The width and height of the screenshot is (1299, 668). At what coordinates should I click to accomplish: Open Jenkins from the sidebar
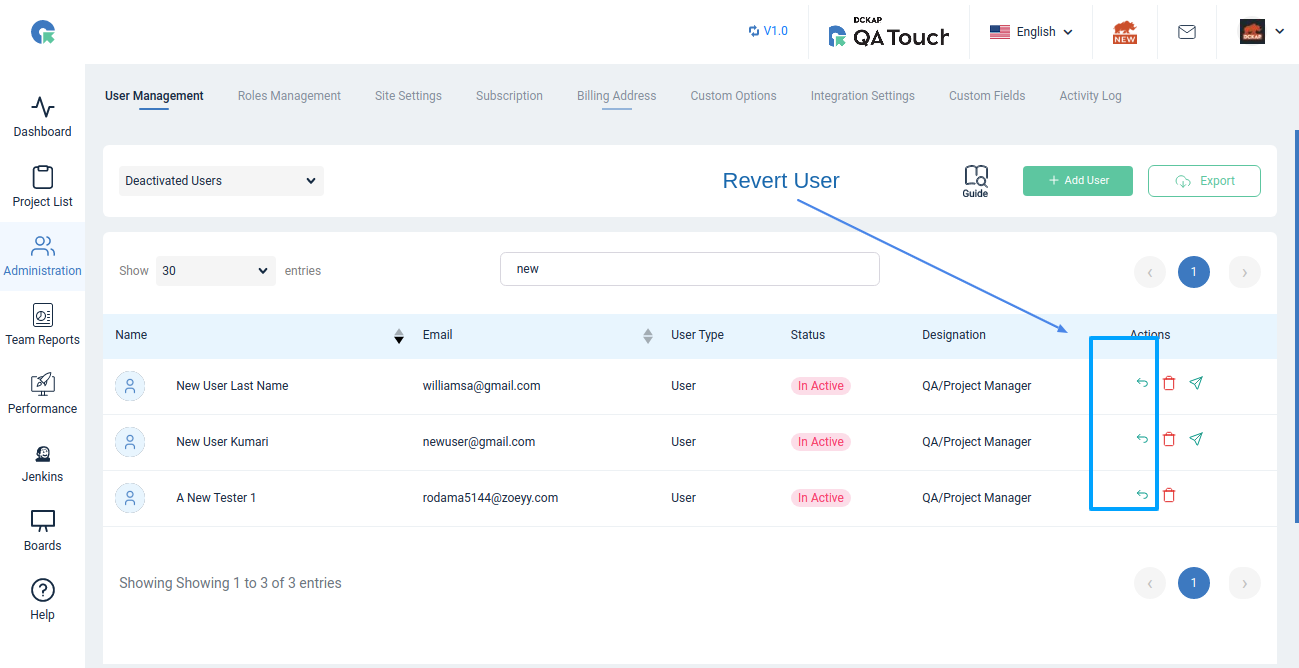click(x=42, y=463)
